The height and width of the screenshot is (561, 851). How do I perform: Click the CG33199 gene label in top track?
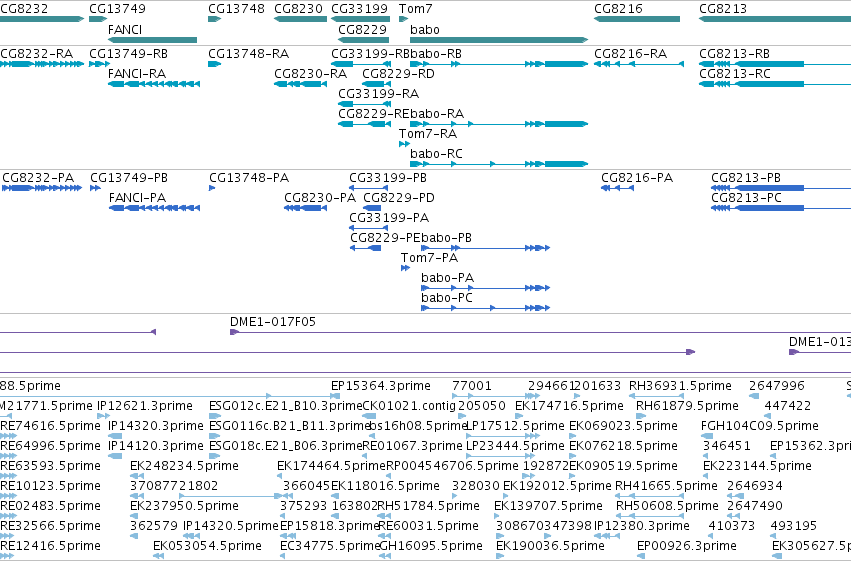[359, 9]
